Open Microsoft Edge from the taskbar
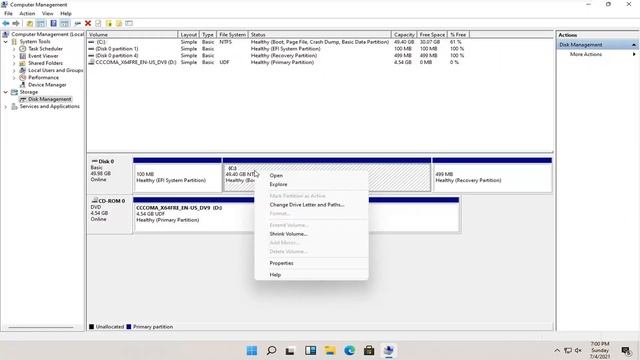 pos(349,351)
